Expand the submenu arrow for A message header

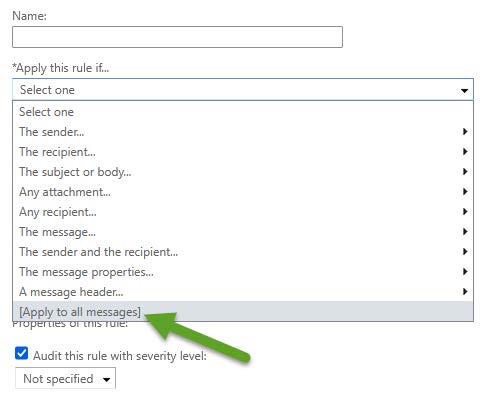(465, 292)
